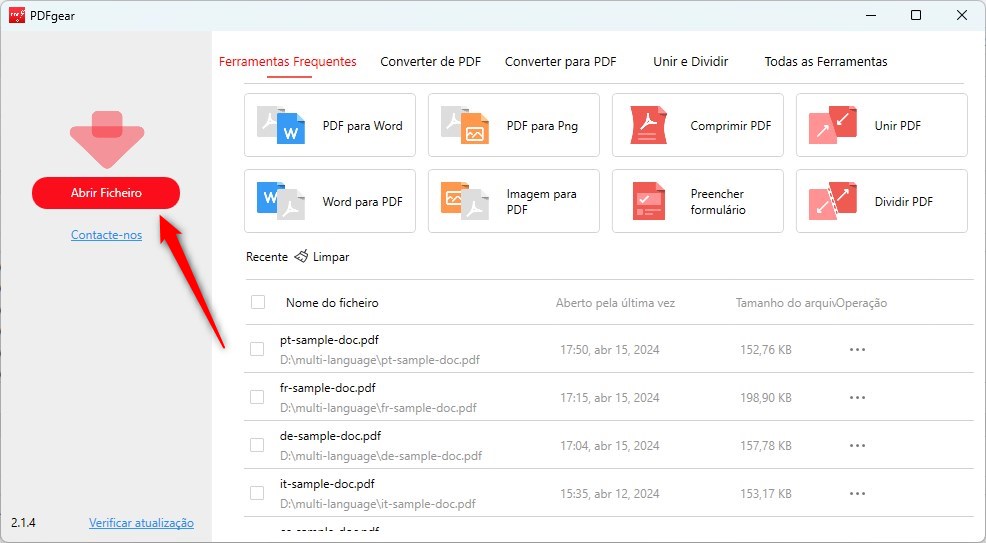Open Todas as Ferramentas tab
The image size is (986, 543).
(x=826, y=62)
